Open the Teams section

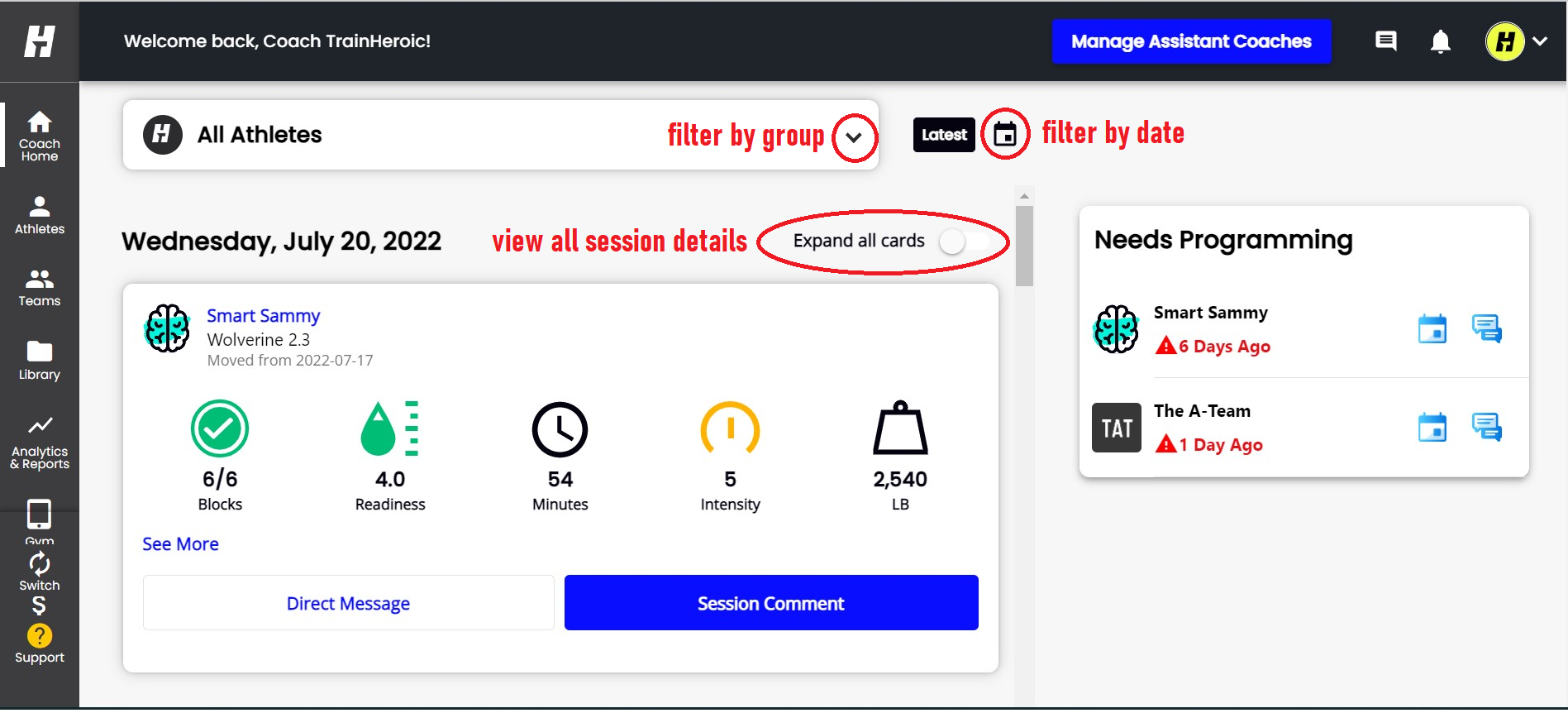(x=40, y=288)
